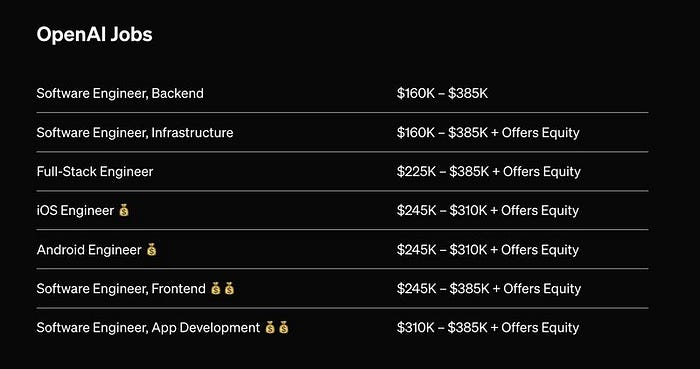The image size is (700, 369).
Task: Open the Software Engineer, Infrastructure listing
Action: (x=135, y=133)
